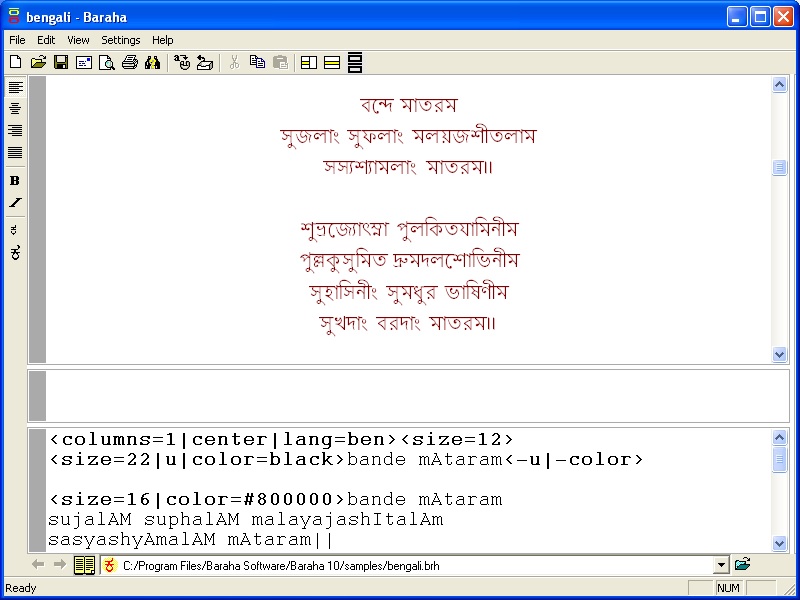The width and height of the screenshot is (800, 600).
Task: Align text left in sidebar
Action: [15, 87]
